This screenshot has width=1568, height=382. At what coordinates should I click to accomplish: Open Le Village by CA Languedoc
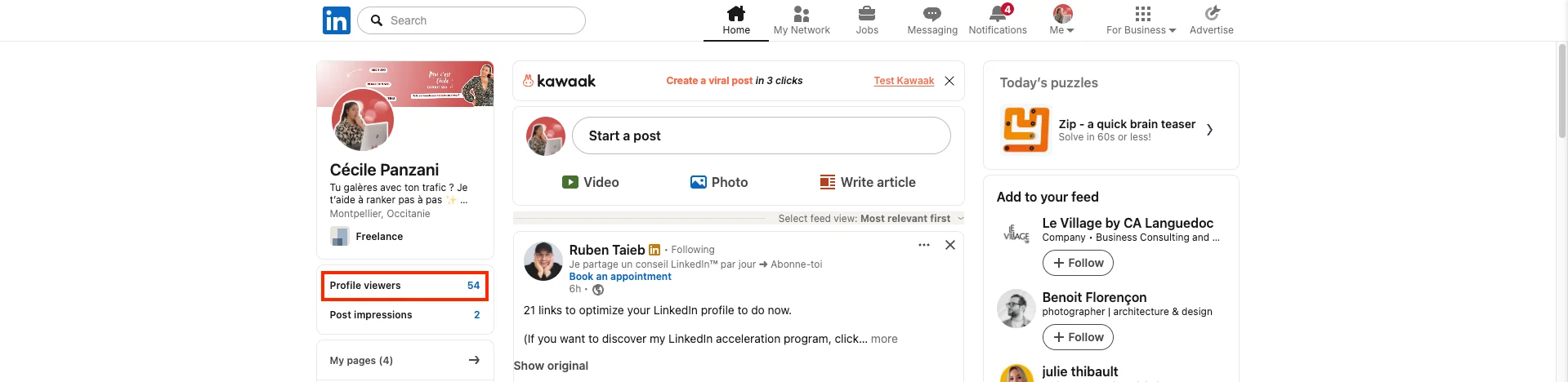click(1128, 223)
